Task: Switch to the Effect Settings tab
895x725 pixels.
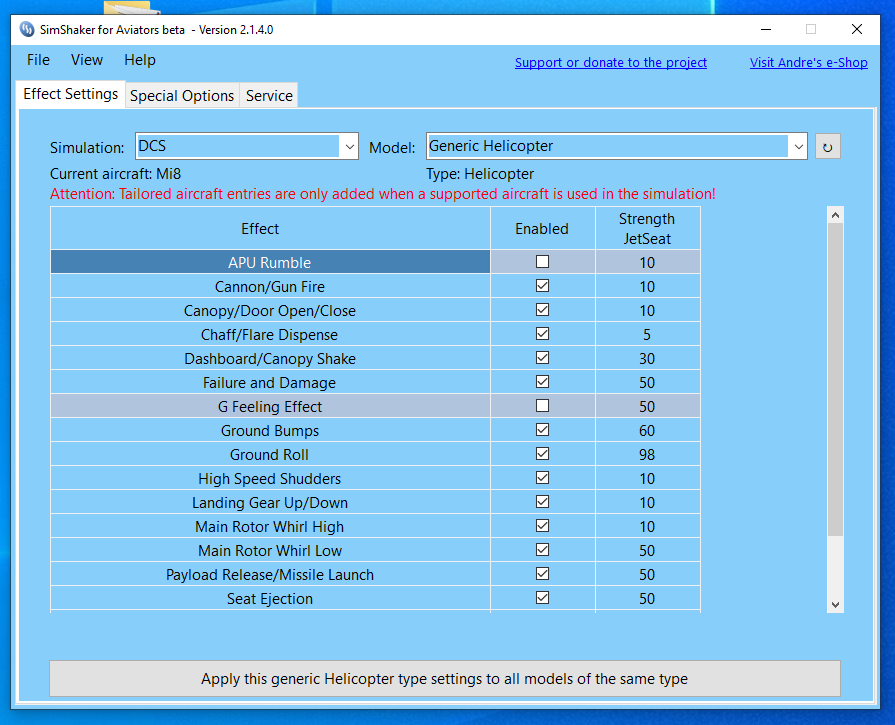Action: tap(71, 94)
